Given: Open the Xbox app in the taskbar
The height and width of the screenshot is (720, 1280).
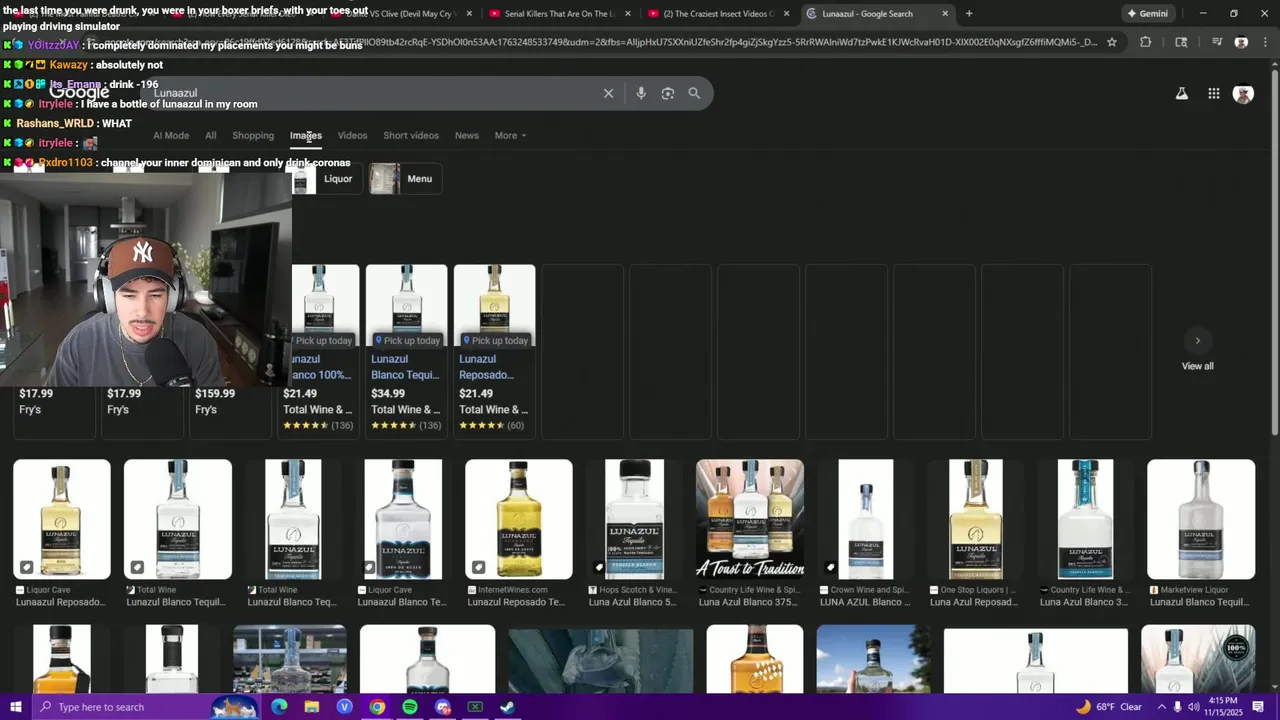Looking at the screenshot, I should click(x=475, y=707).
